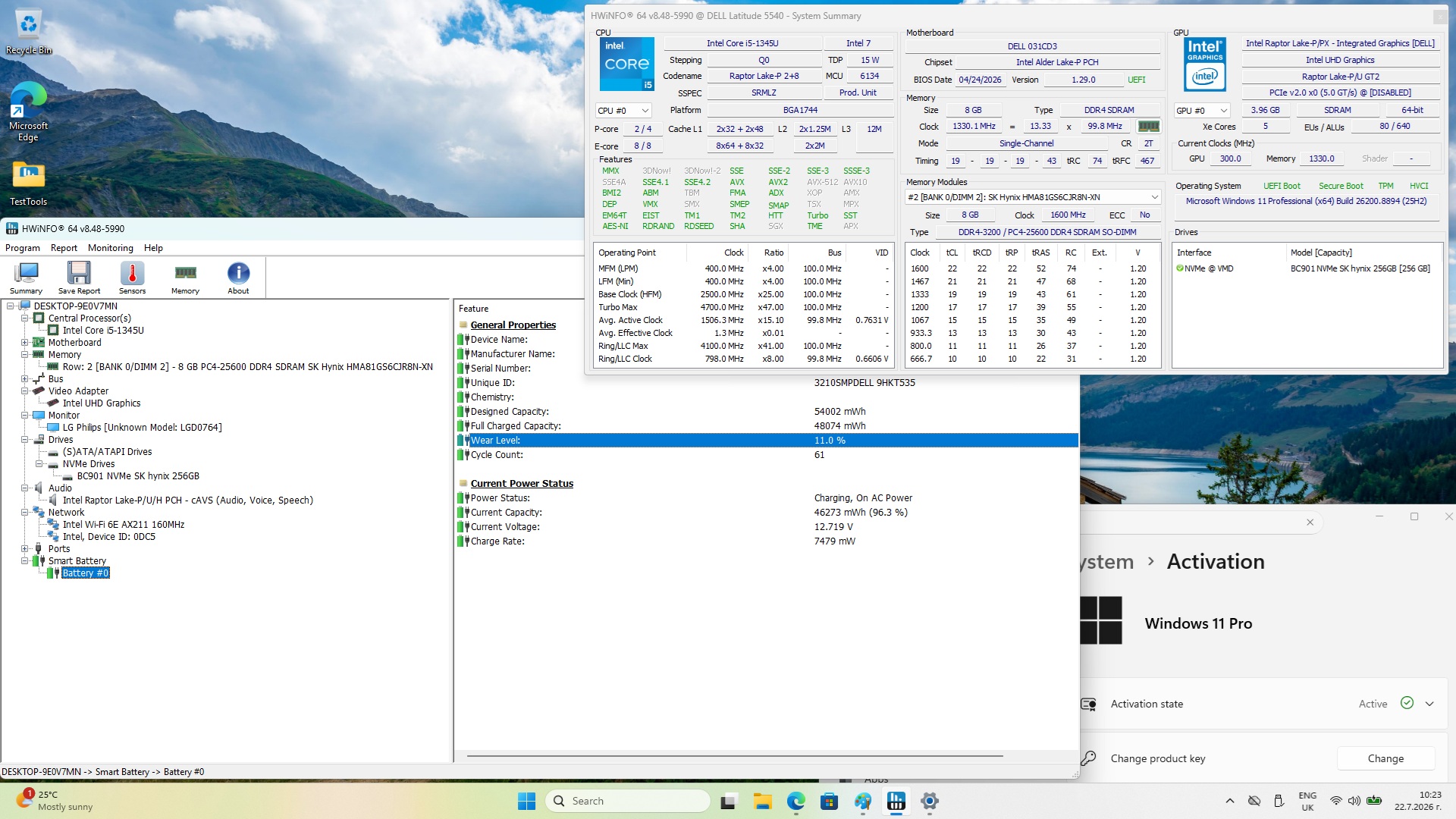The height and width of the screenshot is (819, 1456).
Task: Select Intel Core i5-1345U in the tree
Action: point(103,331)
